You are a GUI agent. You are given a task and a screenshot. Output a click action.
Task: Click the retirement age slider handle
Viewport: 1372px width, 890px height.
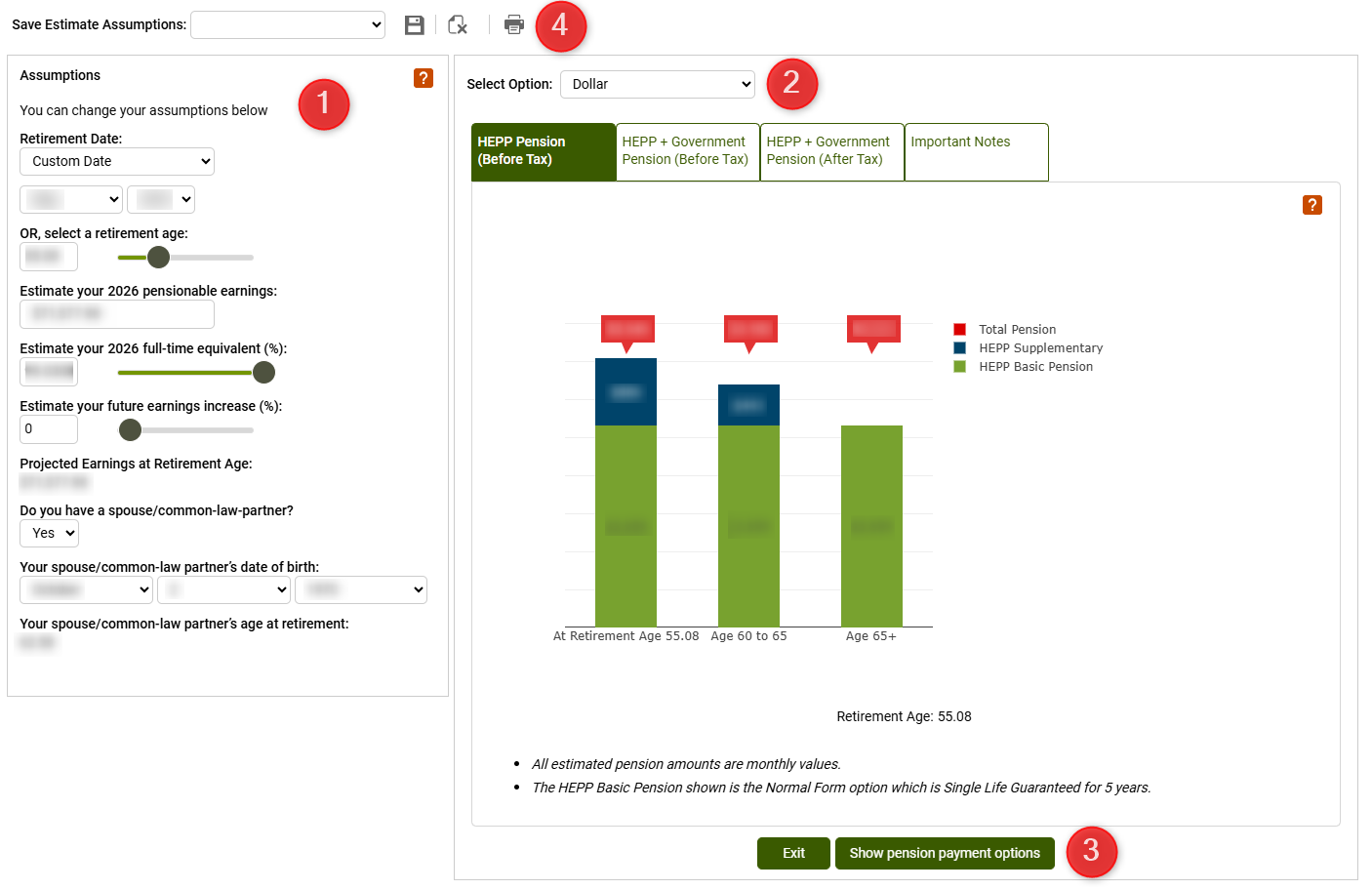[x=158, y=258]
